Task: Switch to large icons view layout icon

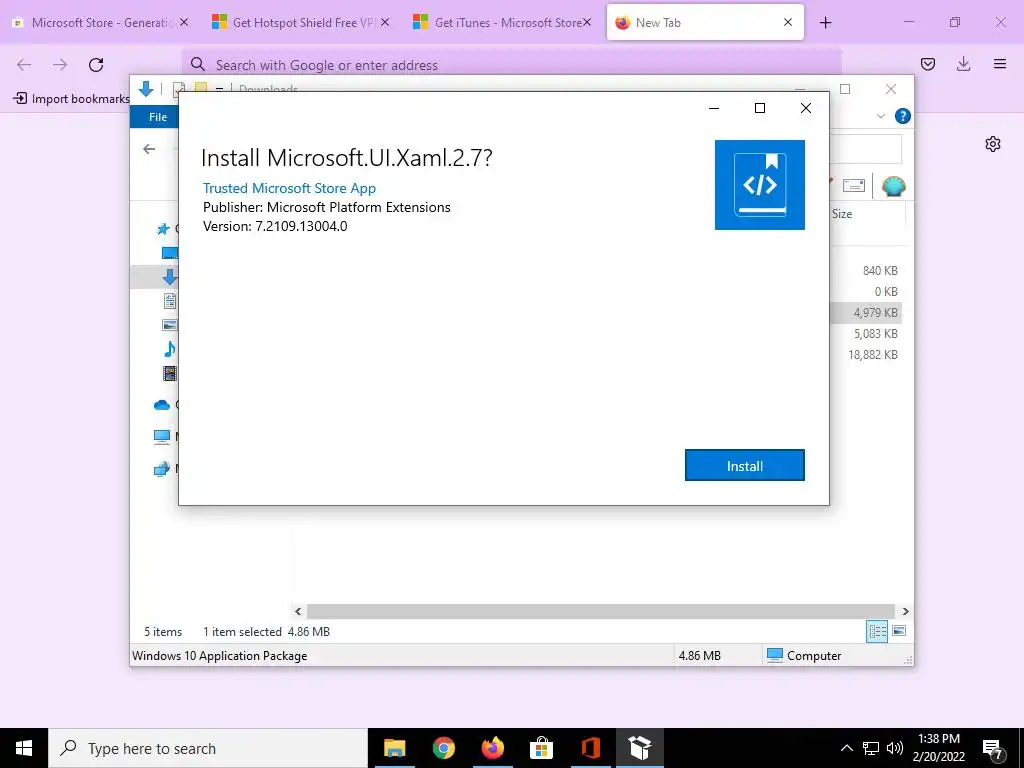Action: point(899,631)
